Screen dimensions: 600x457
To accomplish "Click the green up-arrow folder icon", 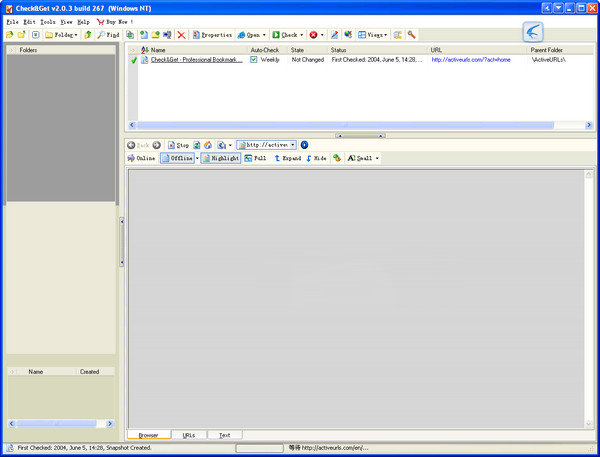I will [88, 35].
